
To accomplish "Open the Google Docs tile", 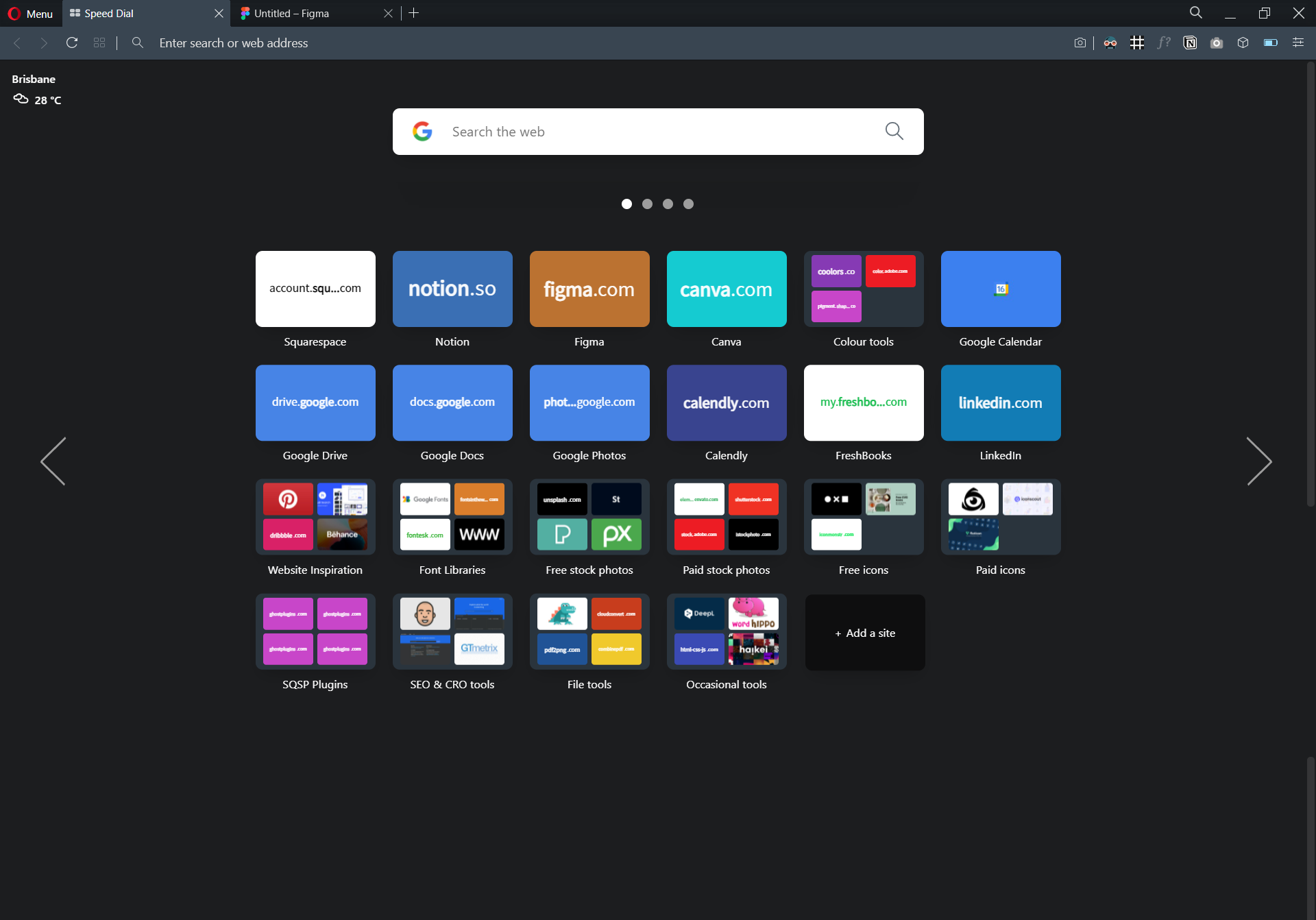I will [x=452, y=402].
